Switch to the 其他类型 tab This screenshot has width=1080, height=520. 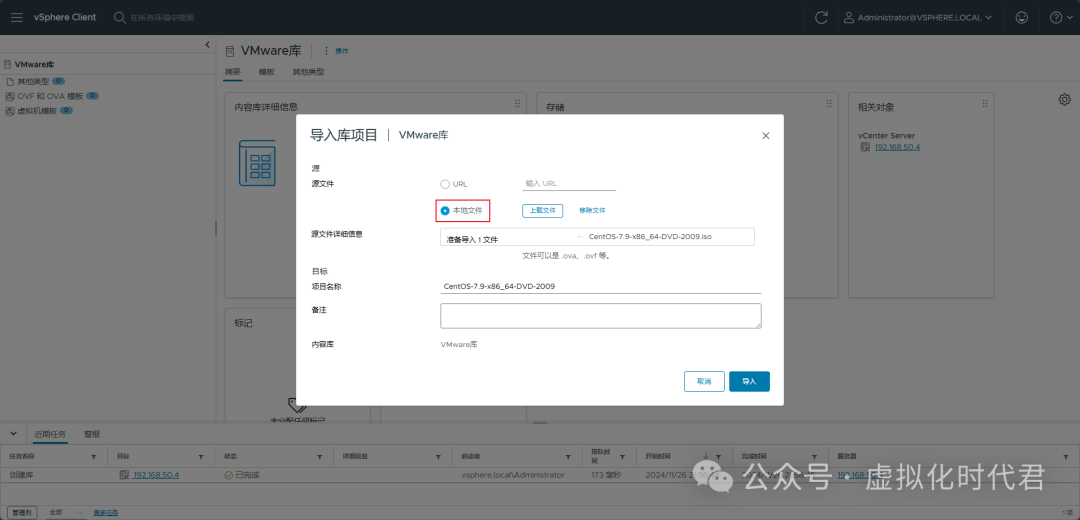[x=308, y=72]
